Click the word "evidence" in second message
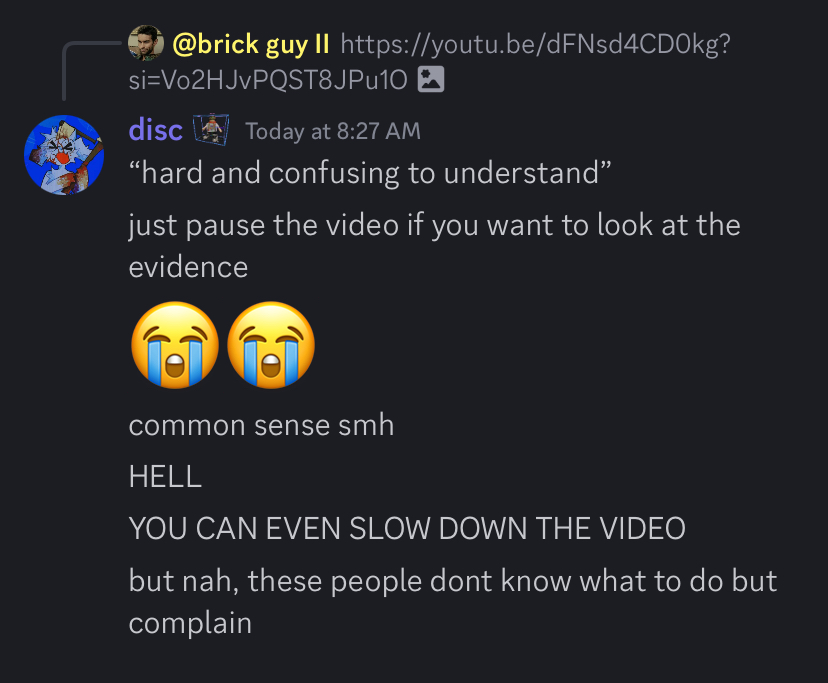This screenshot has height=683, width=828. point(189,267)
